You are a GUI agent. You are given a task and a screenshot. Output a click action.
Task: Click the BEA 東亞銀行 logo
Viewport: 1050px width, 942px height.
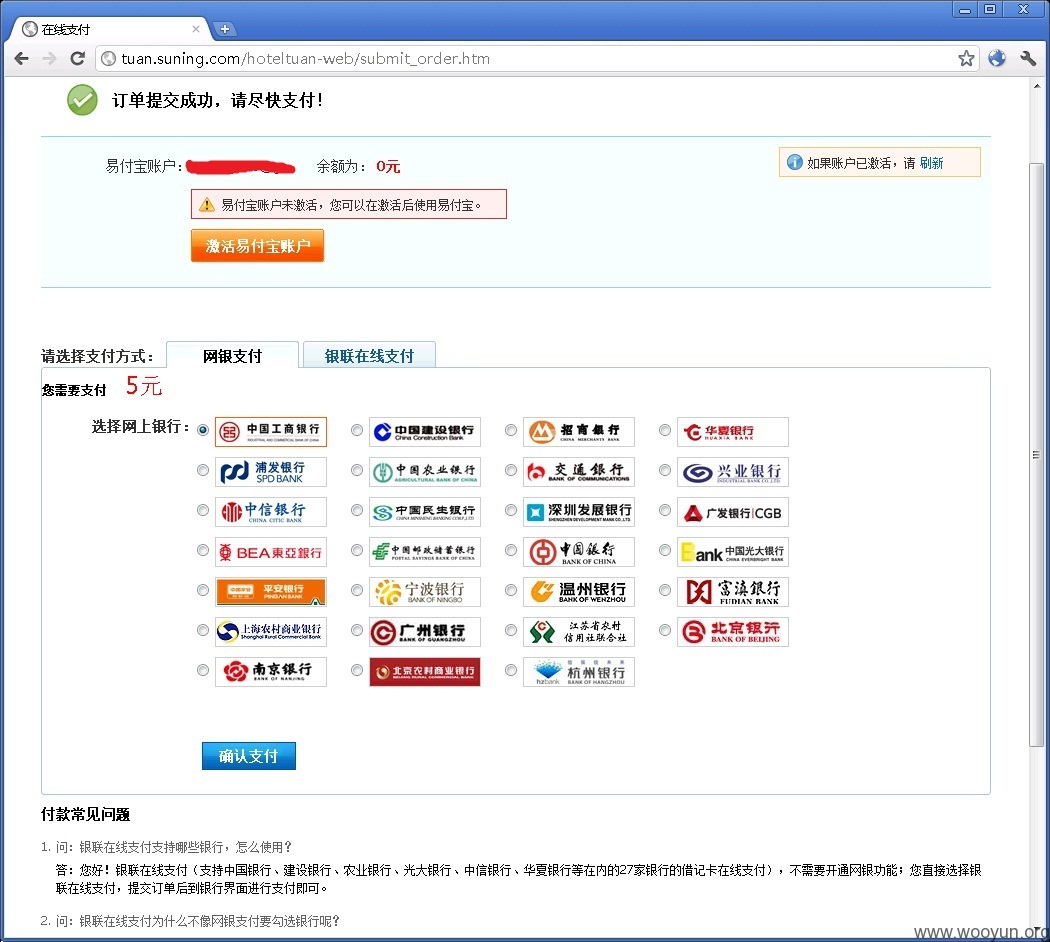click(x=271, y=552)
